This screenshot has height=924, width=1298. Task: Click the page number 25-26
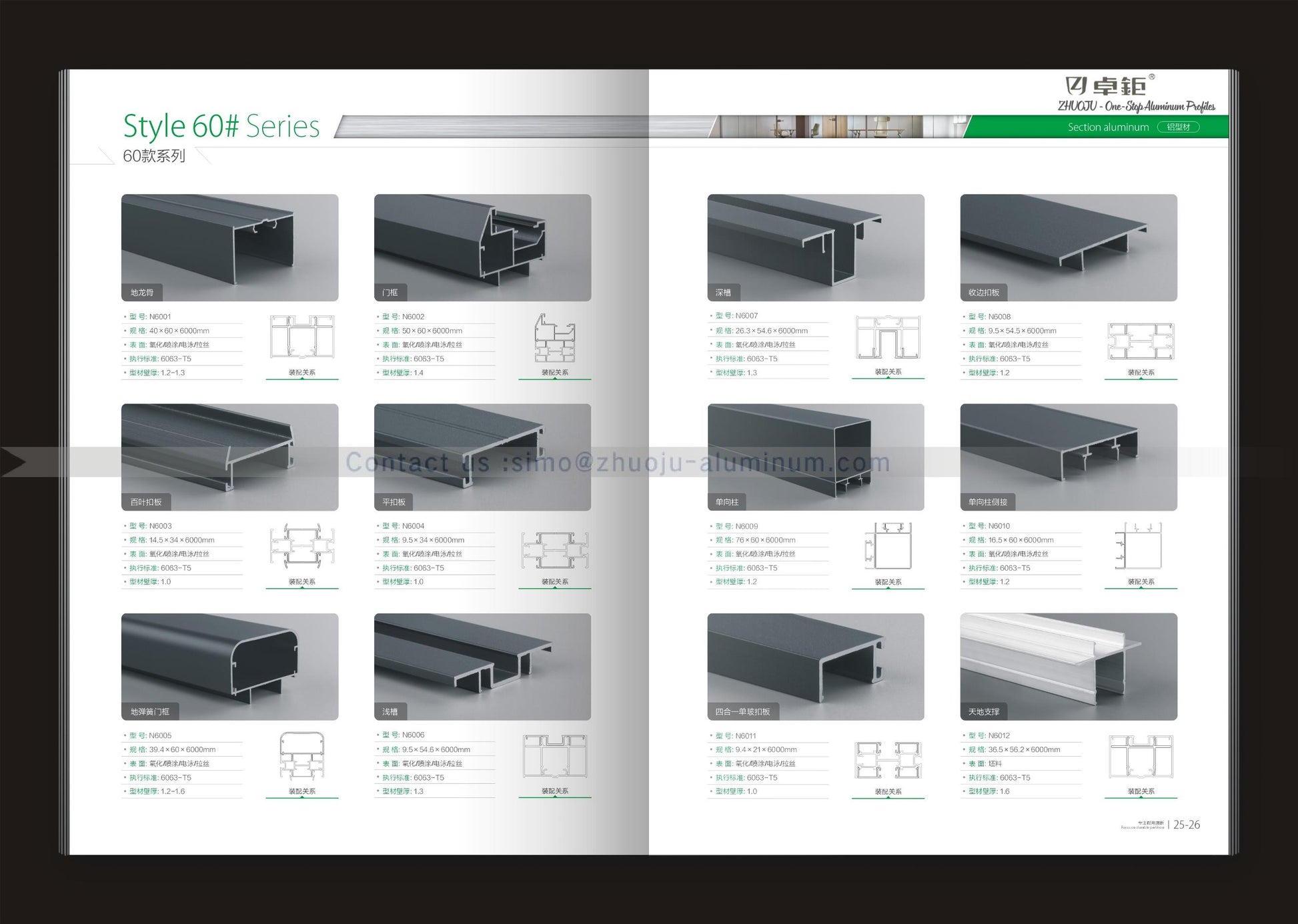1186,825
